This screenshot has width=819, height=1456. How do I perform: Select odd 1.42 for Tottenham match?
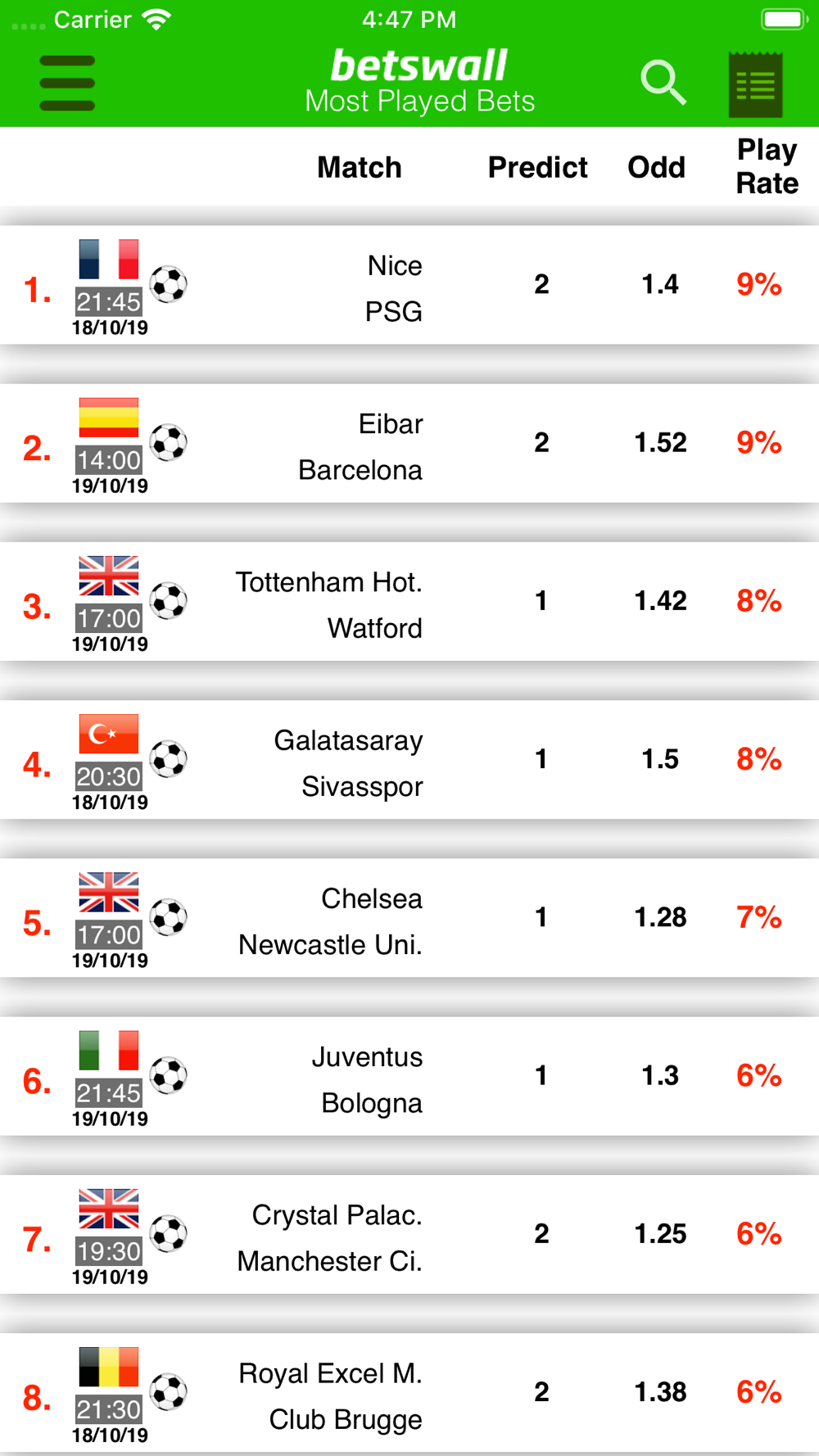(x=660, y=601)
